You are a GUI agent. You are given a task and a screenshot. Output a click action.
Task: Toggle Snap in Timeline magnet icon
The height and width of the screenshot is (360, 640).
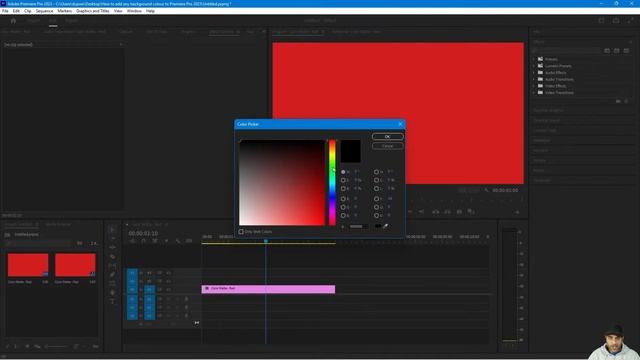click(143, 241)
